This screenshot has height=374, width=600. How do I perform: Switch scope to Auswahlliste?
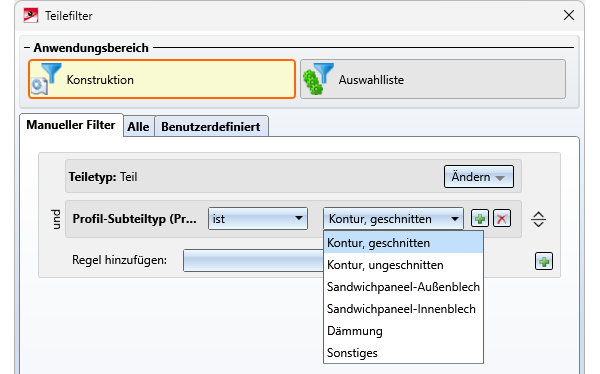433,79
